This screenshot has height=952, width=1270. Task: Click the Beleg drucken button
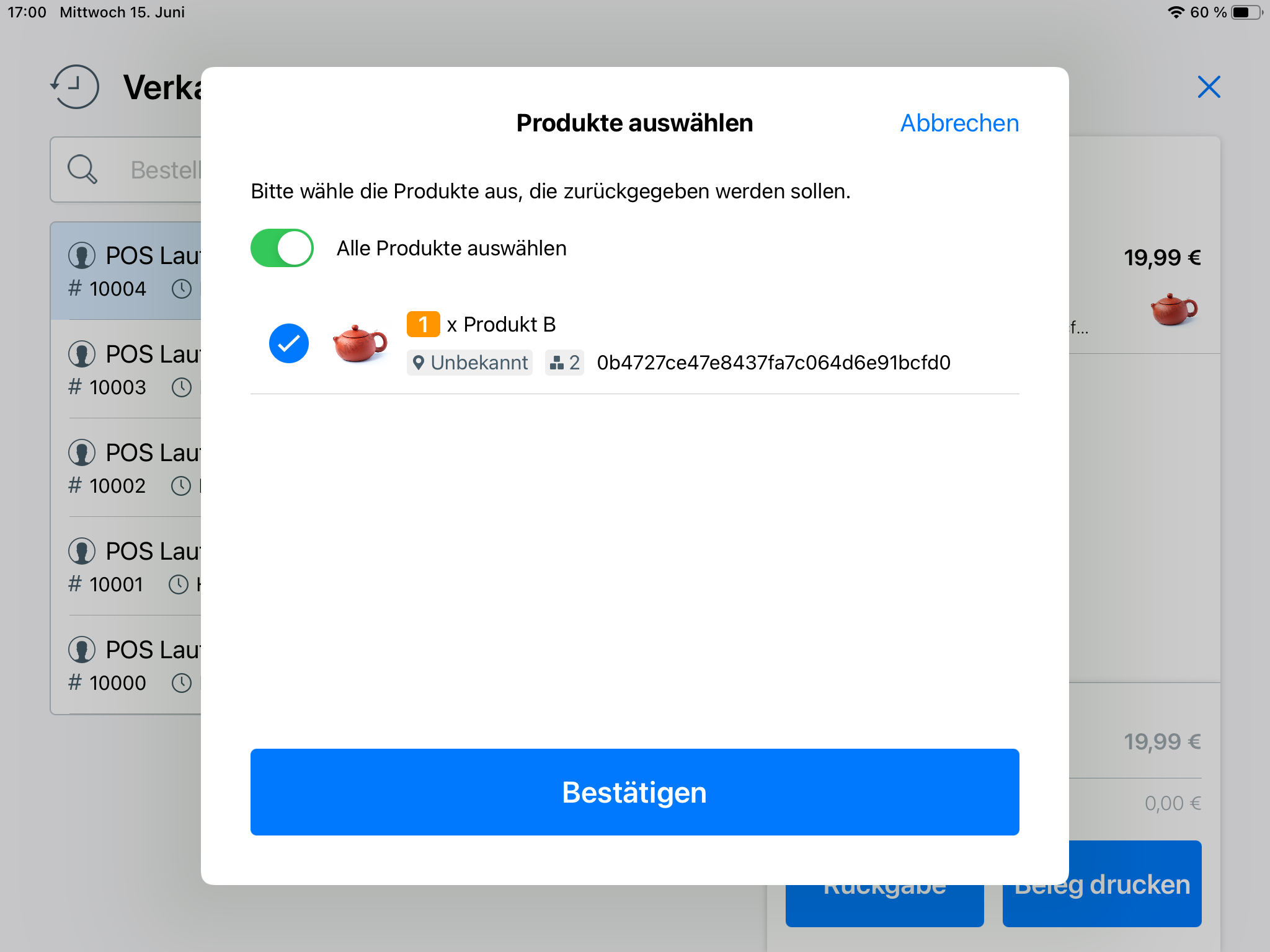tap(1102, 884)
